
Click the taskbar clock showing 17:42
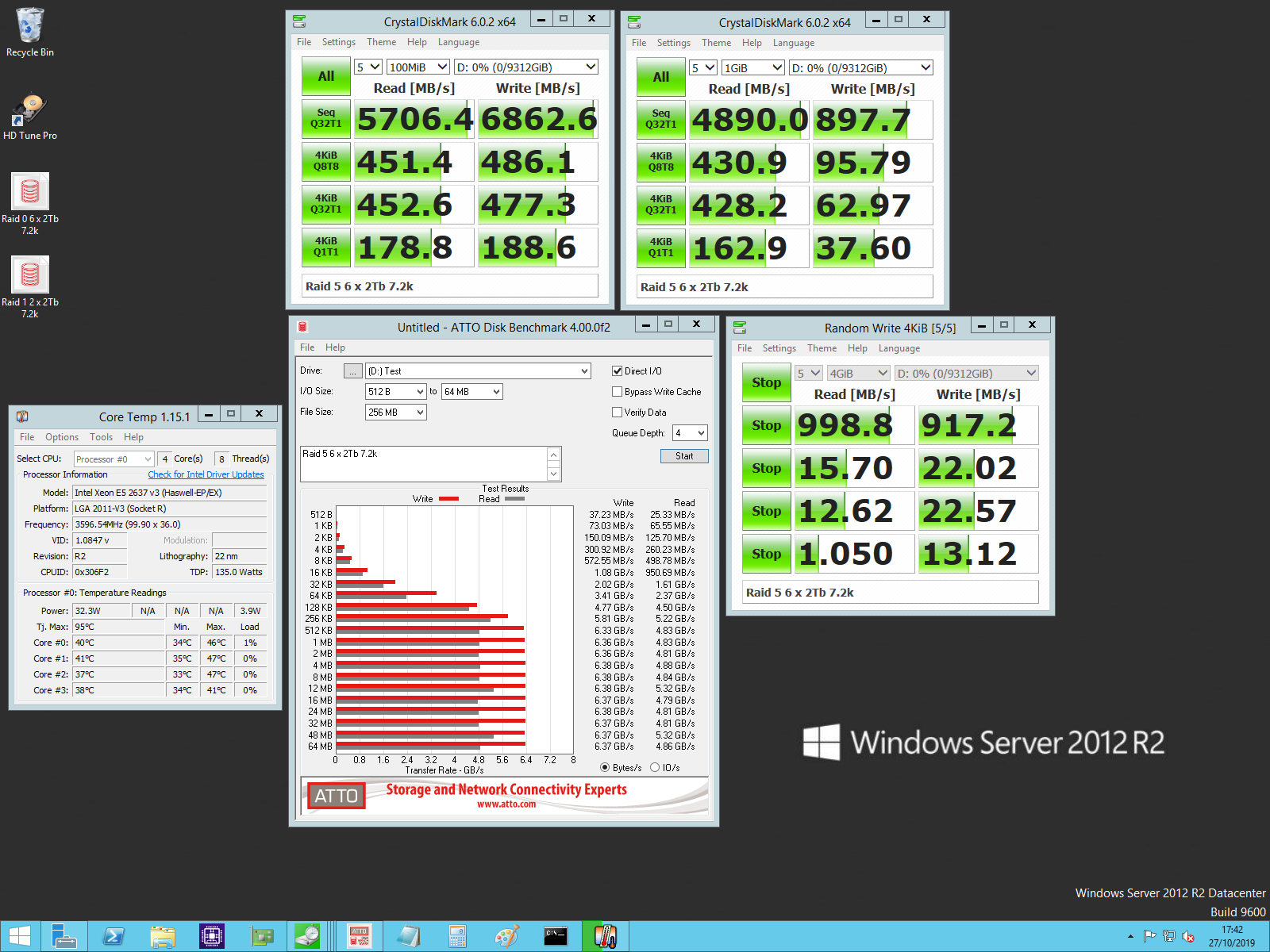(1232, 936)
